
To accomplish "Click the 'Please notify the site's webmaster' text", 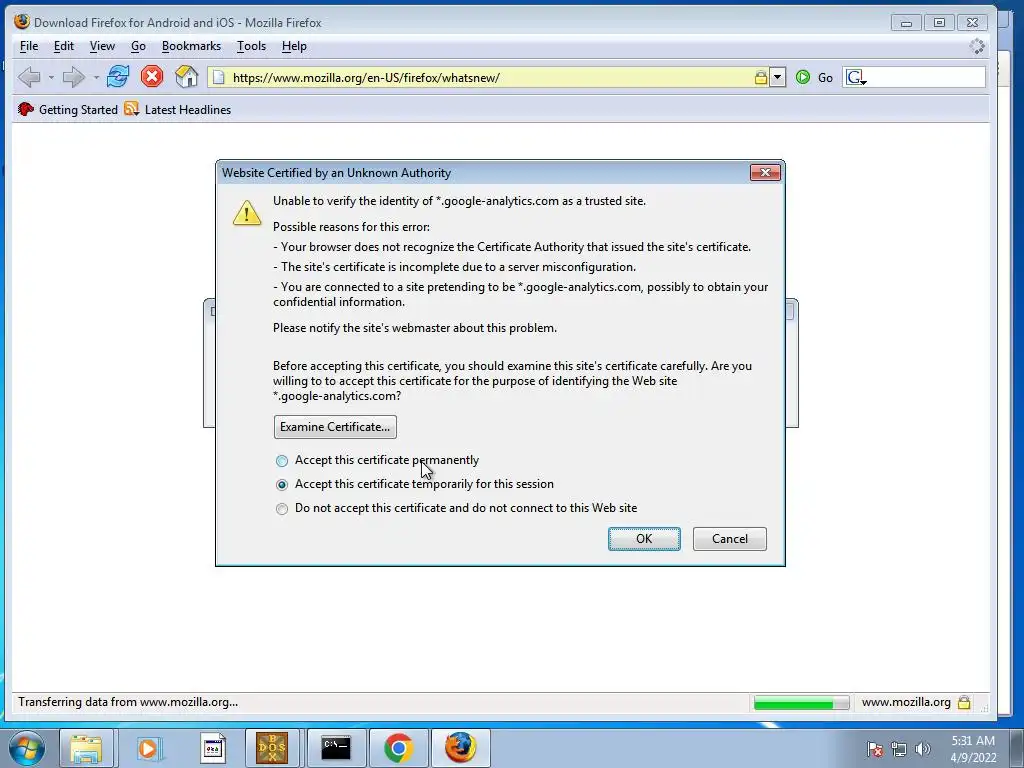I will [x=415, y=328].
